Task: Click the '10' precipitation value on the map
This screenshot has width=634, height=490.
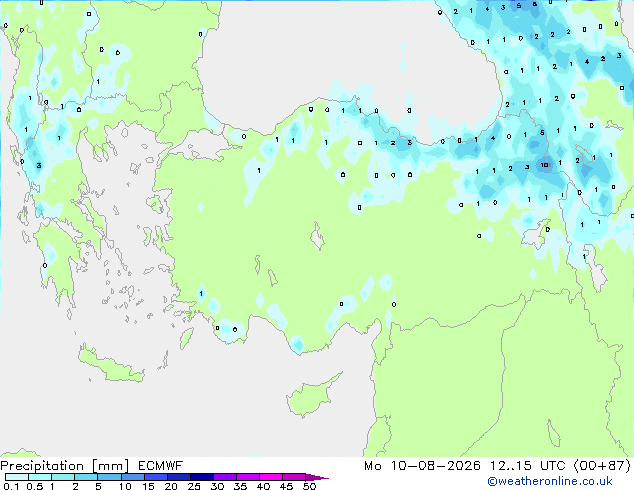Action: (545, 165)
